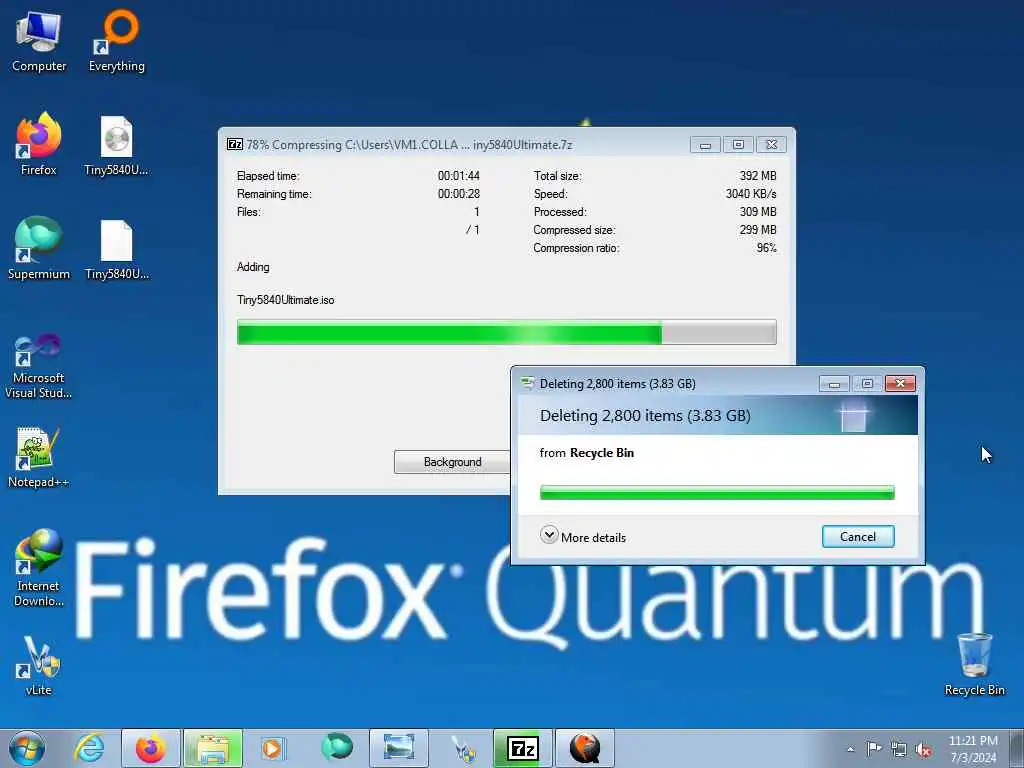Select the blank Tiny5840U file icon
1024x768 pixels.
pos(117,250)
